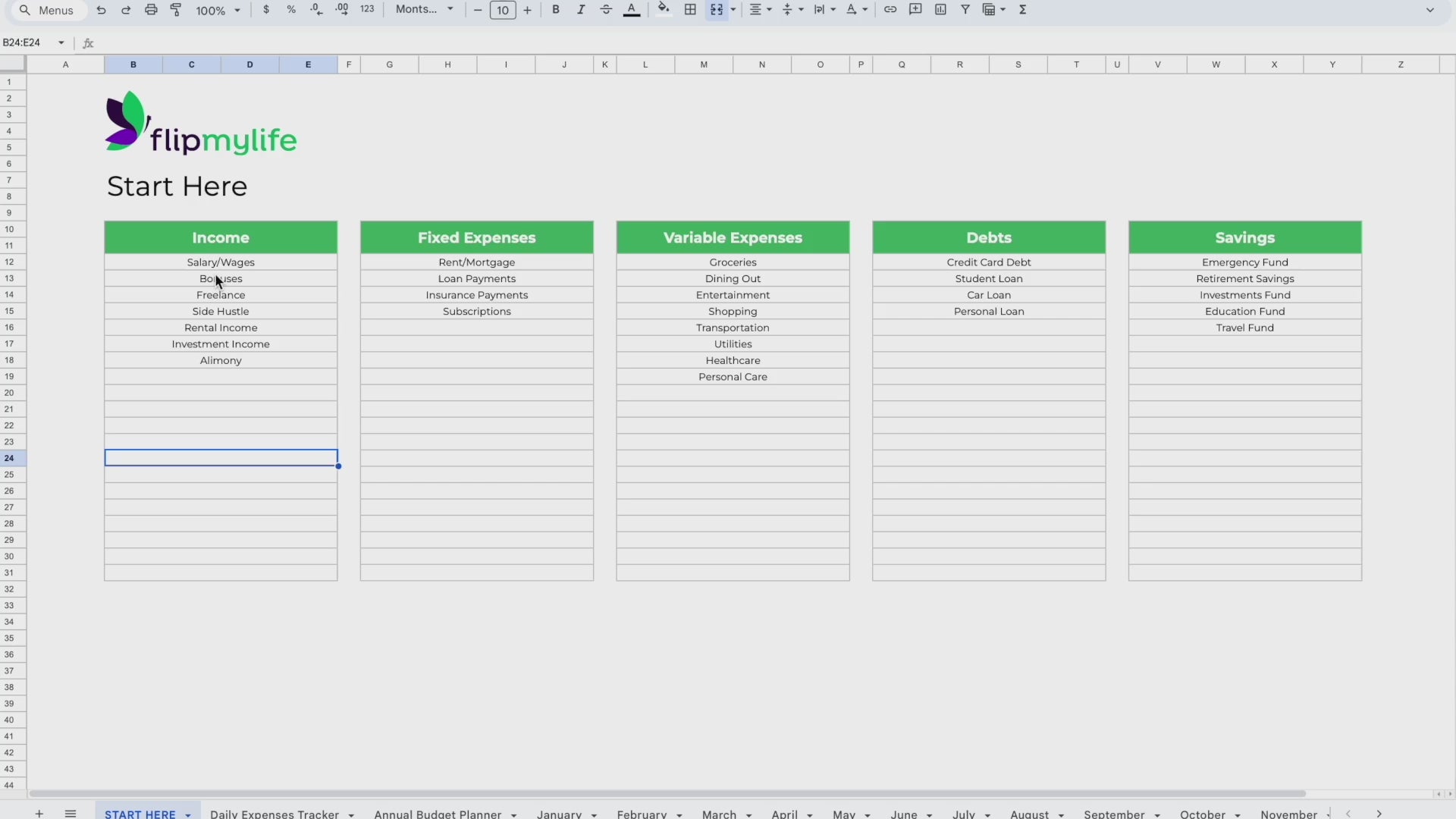Open text wrapping menu

point(824,10)
